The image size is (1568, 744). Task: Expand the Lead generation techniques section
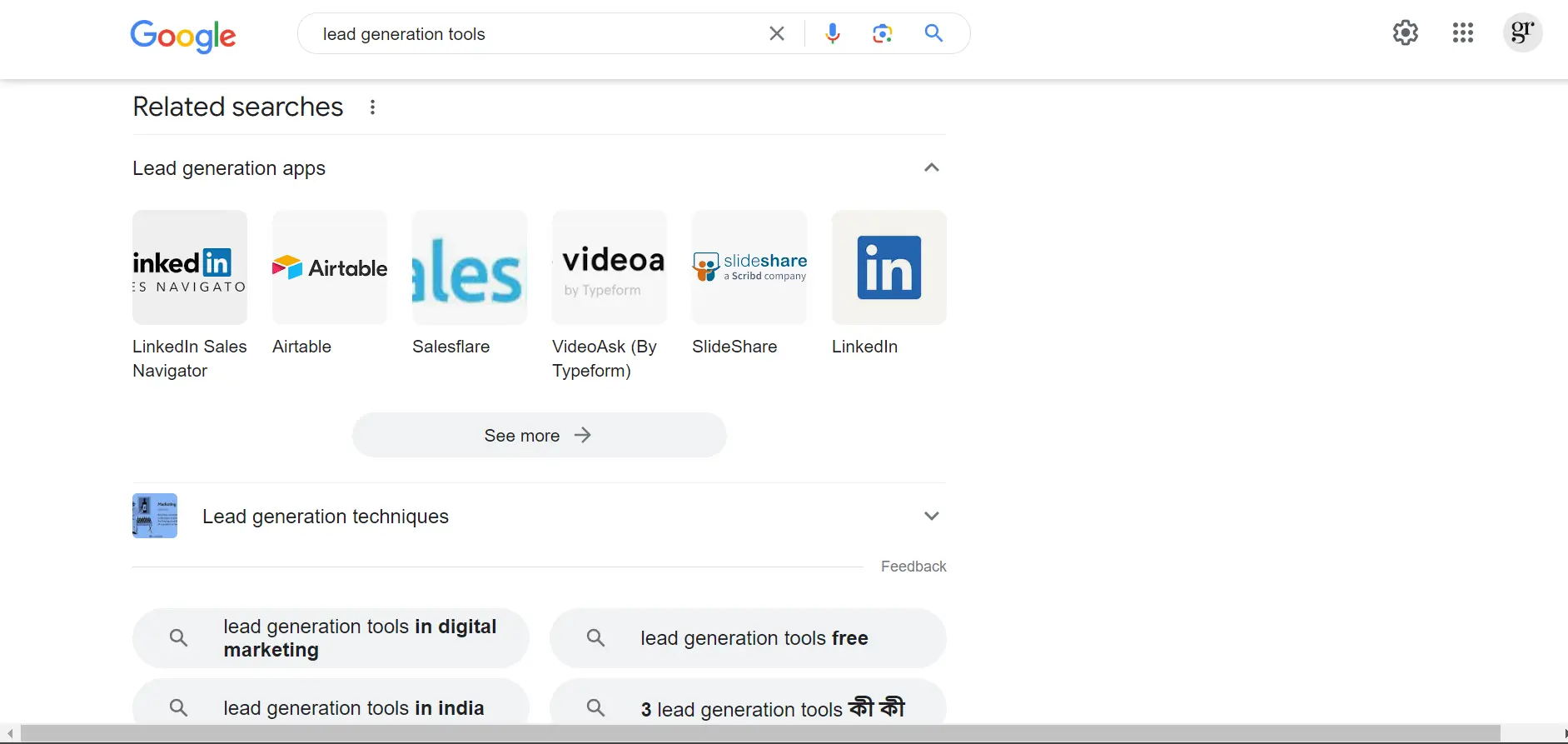tap(931, 516)
